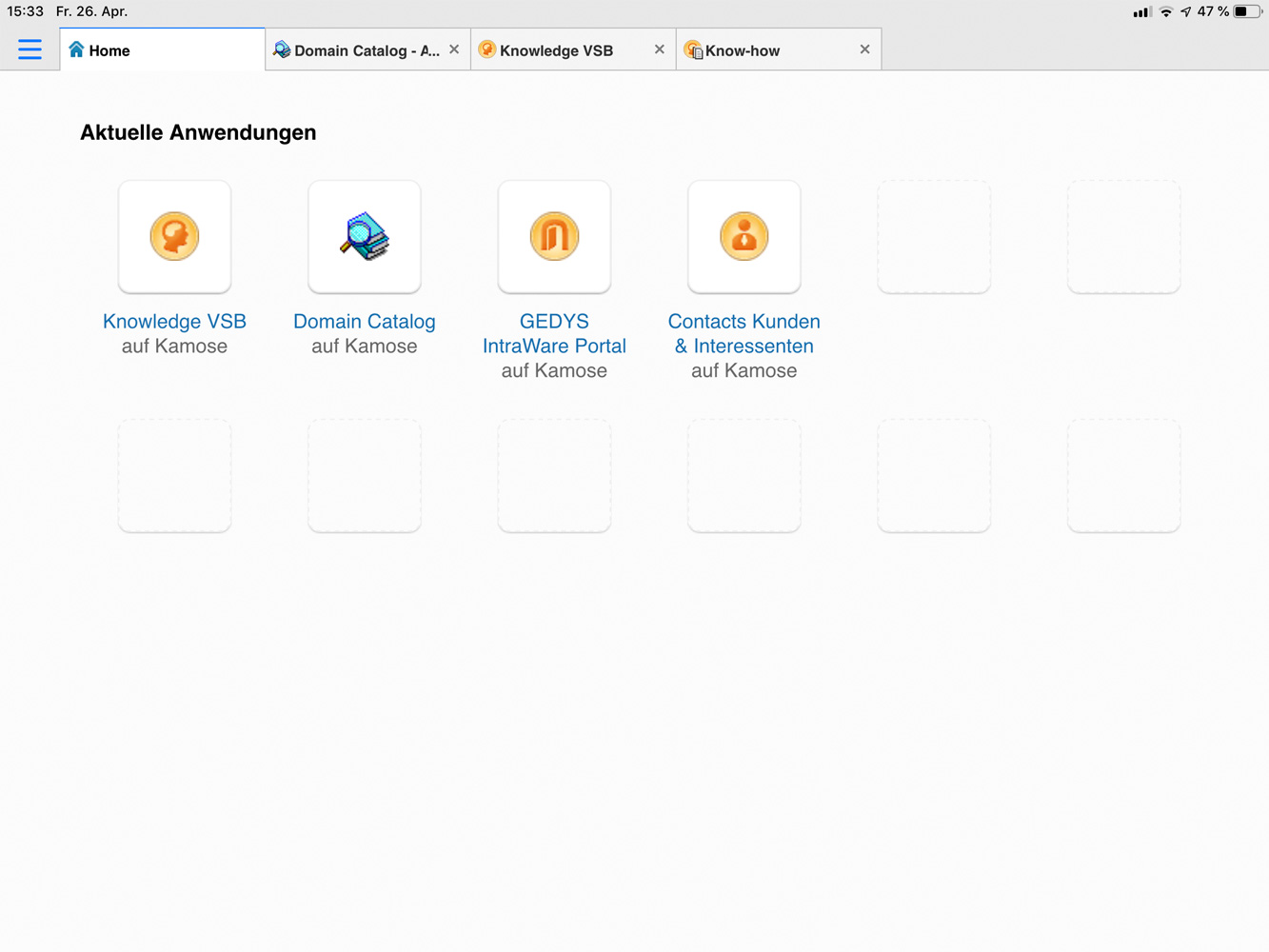Click the GEDYS IntraWare Portal text link
The width and height of the screenshot is (1269, 952).
[554, 334]
